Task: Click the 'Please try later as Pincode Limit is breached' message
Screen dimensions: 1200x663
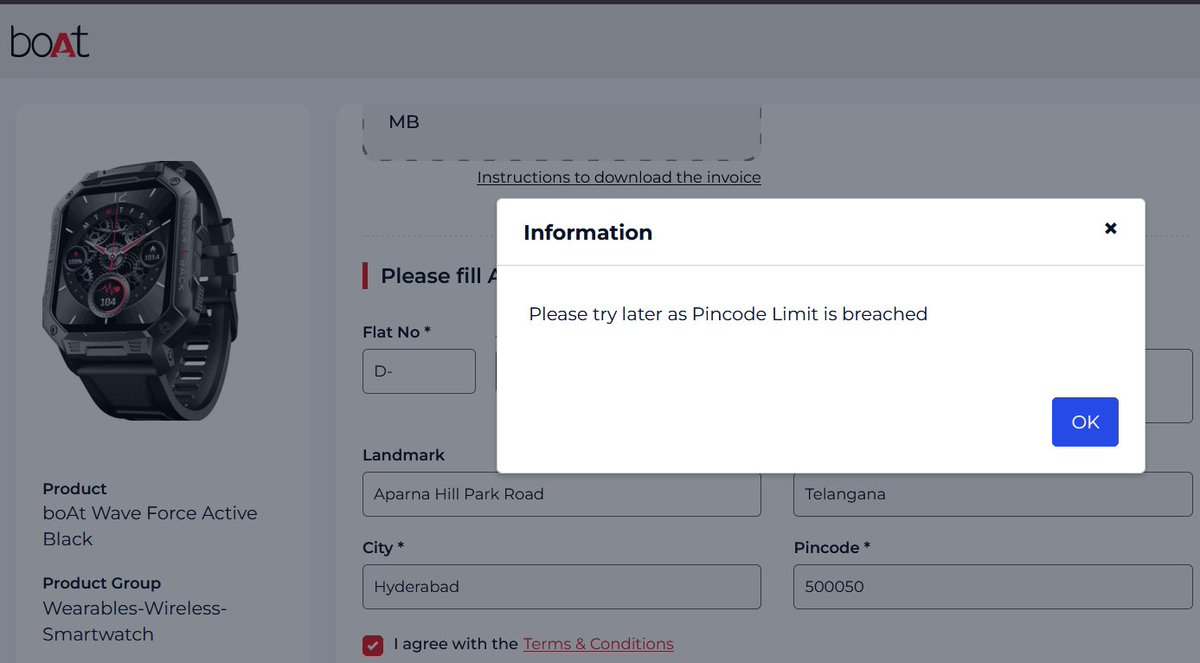Action: 728,314
